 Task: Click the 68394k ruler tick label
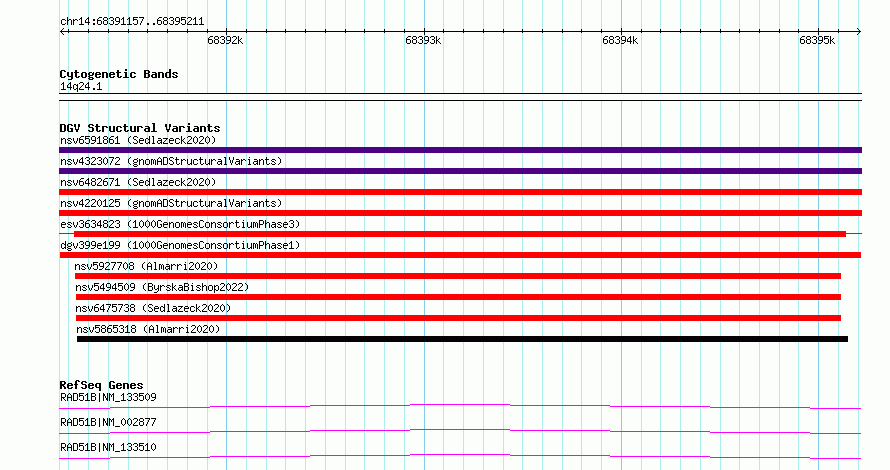[620, 40]
